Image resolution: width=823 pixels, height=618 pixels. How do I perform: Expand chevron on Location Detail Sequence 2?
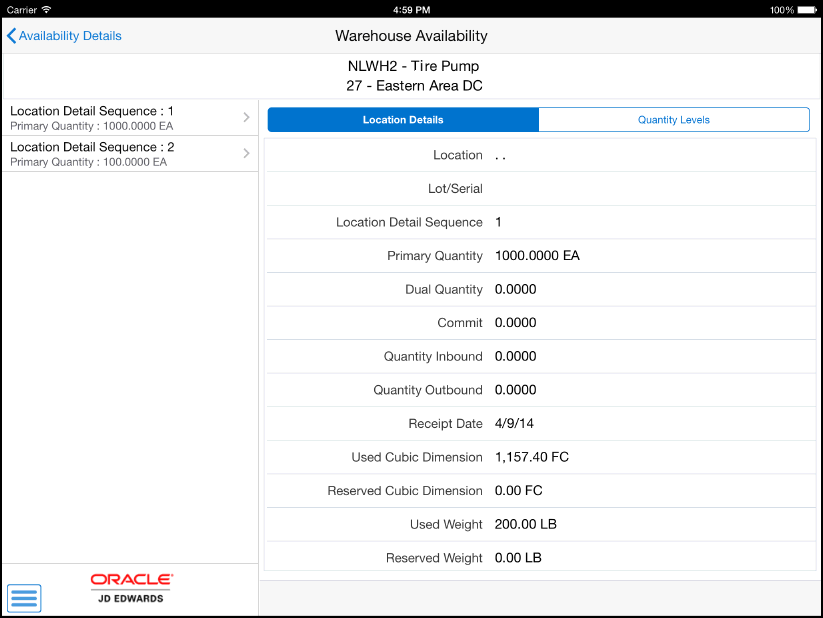point(246,153)
